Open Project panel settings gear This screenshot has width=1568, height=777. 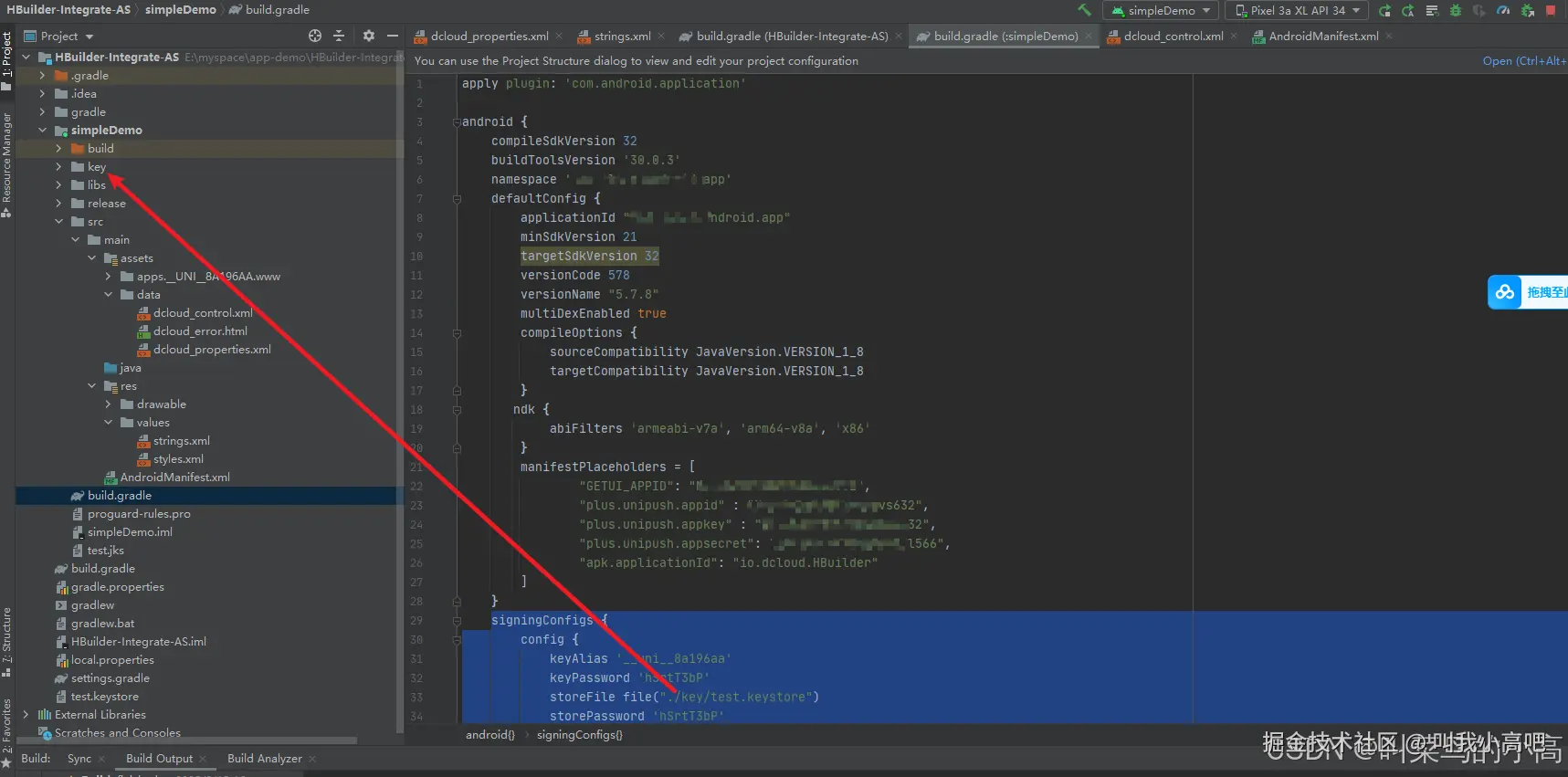(368, 36)
